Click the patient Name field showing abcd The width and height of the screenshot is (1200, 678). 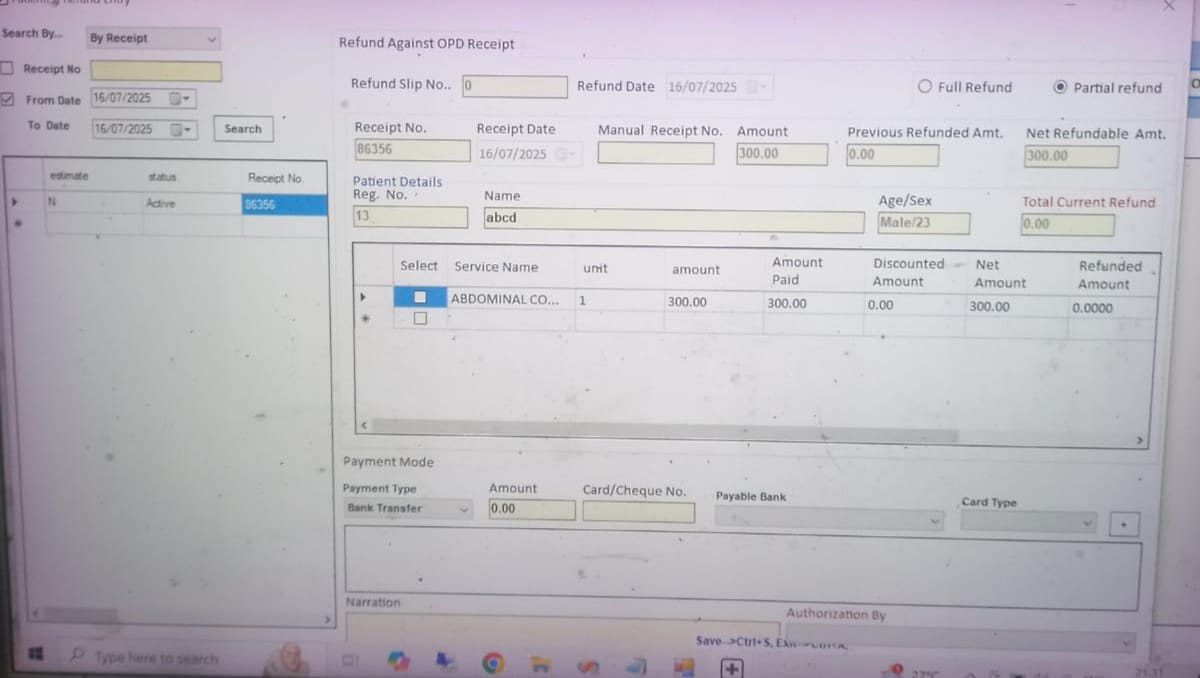[673, 220]
